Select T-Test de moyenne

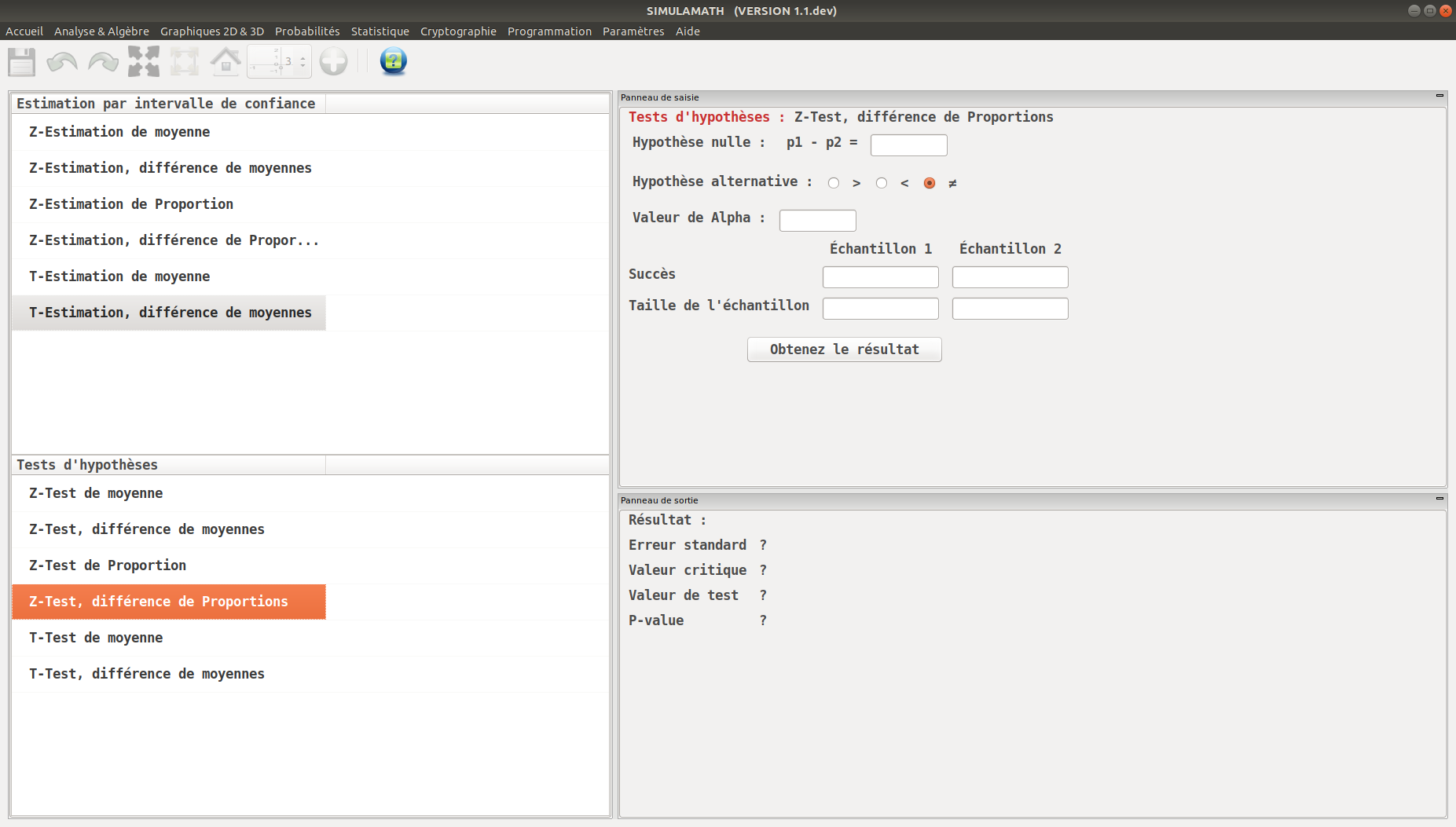click(x=169, y=638)
